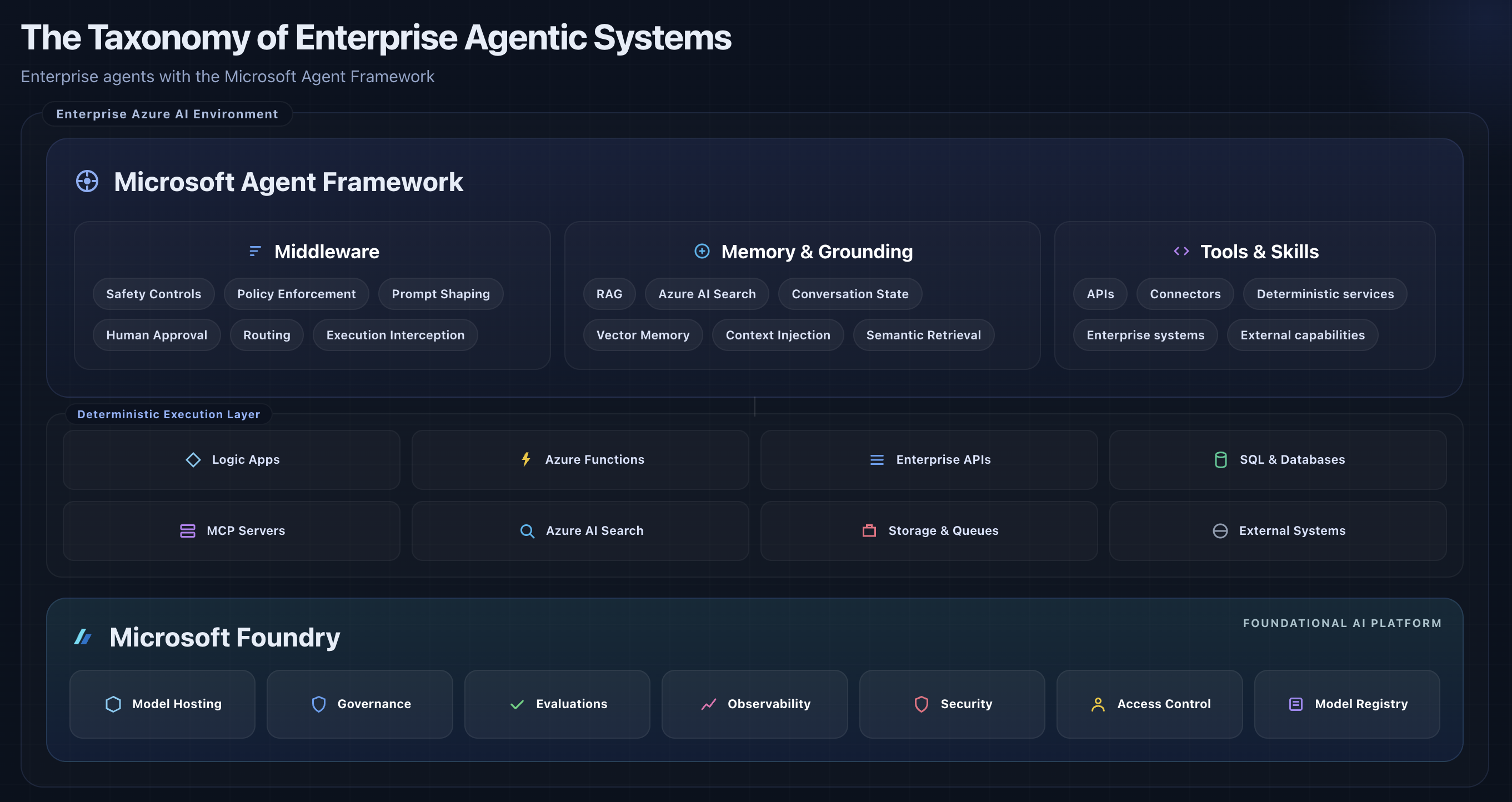The image size is (1512, 802).
Task: Choose the Human Approval chip
Action: pos(157,335)
